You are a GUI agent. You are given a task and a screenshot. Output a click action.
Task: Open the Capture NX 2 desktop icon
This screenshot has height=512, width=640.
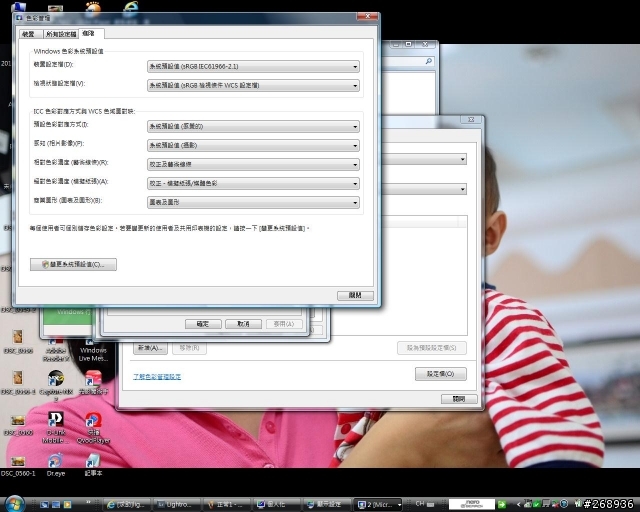56,384
